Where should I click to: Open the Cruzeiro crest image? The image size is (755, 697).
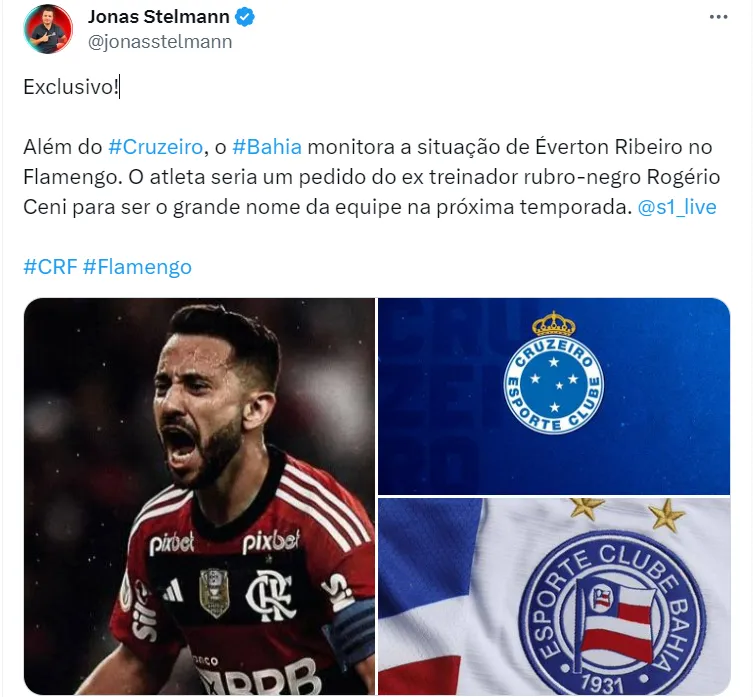554,396
